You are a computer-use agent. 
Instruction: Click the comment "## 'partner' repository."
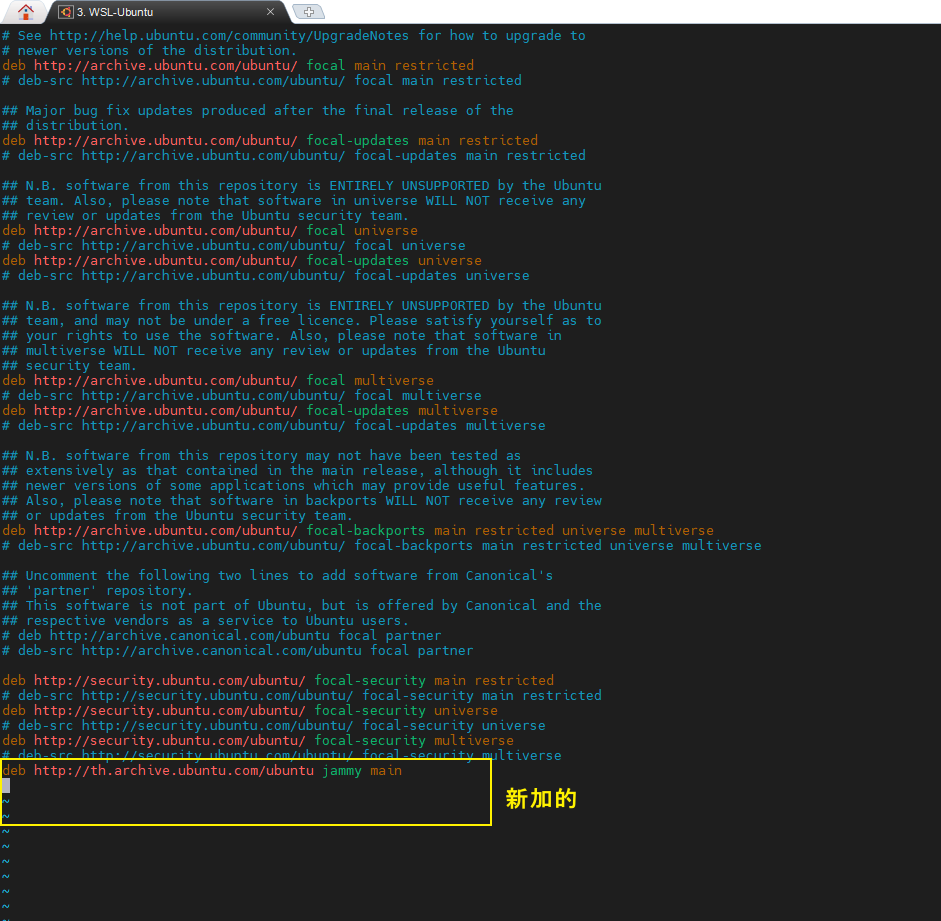pyautogui.click(x=98, y=590)
